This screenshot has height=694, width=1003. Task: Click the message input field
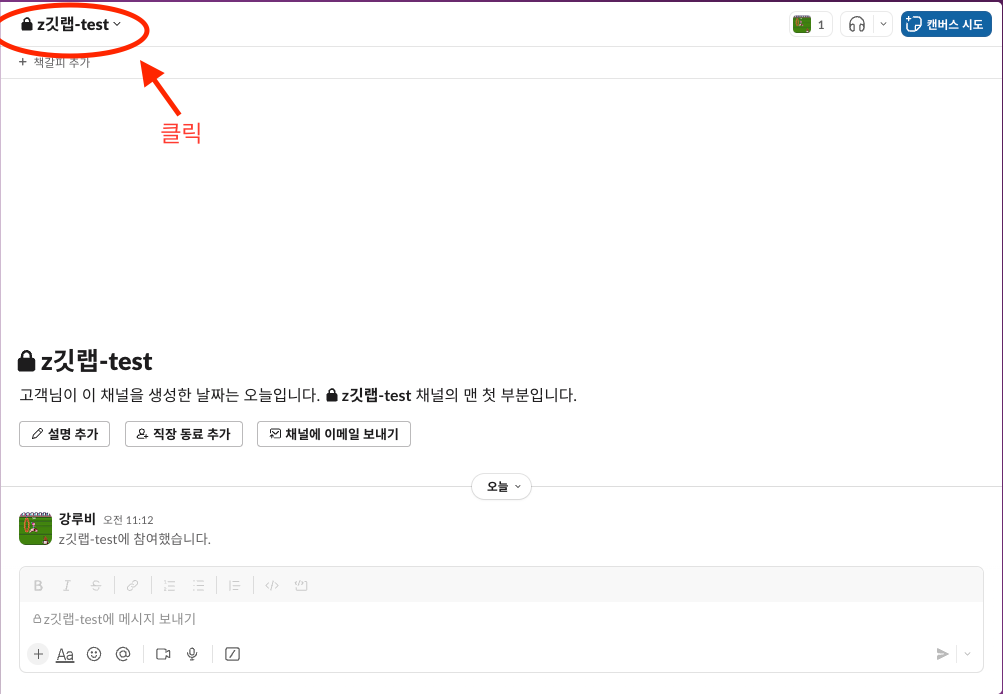tap(502, 619)
